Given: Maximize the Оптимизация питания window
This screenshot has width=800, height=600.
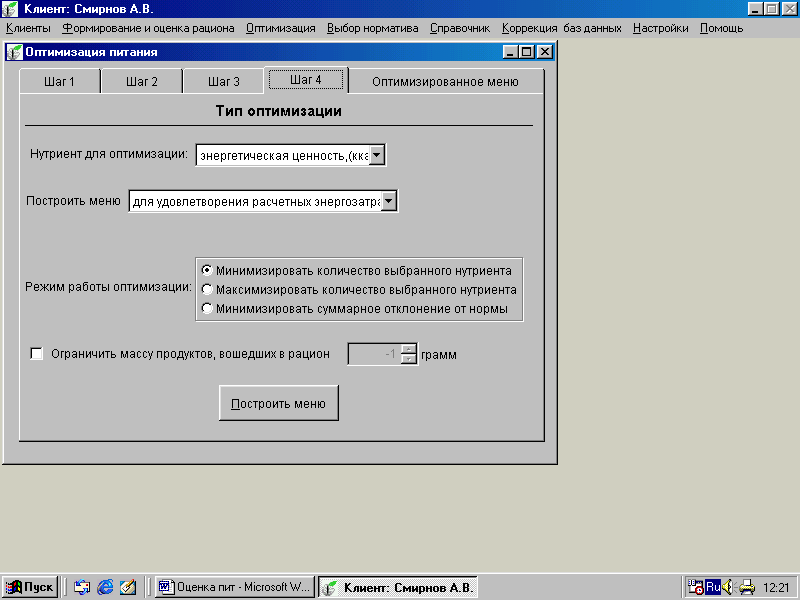Looking at the screenshot, I should [527, 52].
